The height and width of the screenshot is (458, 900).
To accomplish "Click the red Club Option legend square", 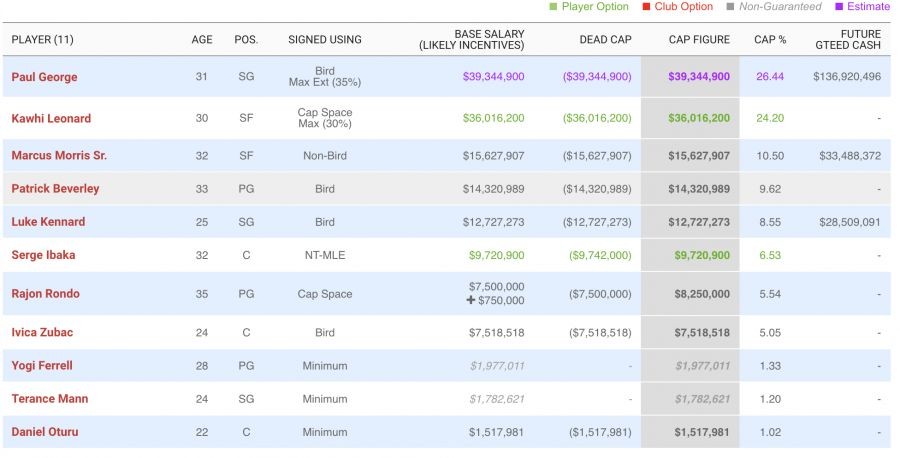I will click(646, 7).
